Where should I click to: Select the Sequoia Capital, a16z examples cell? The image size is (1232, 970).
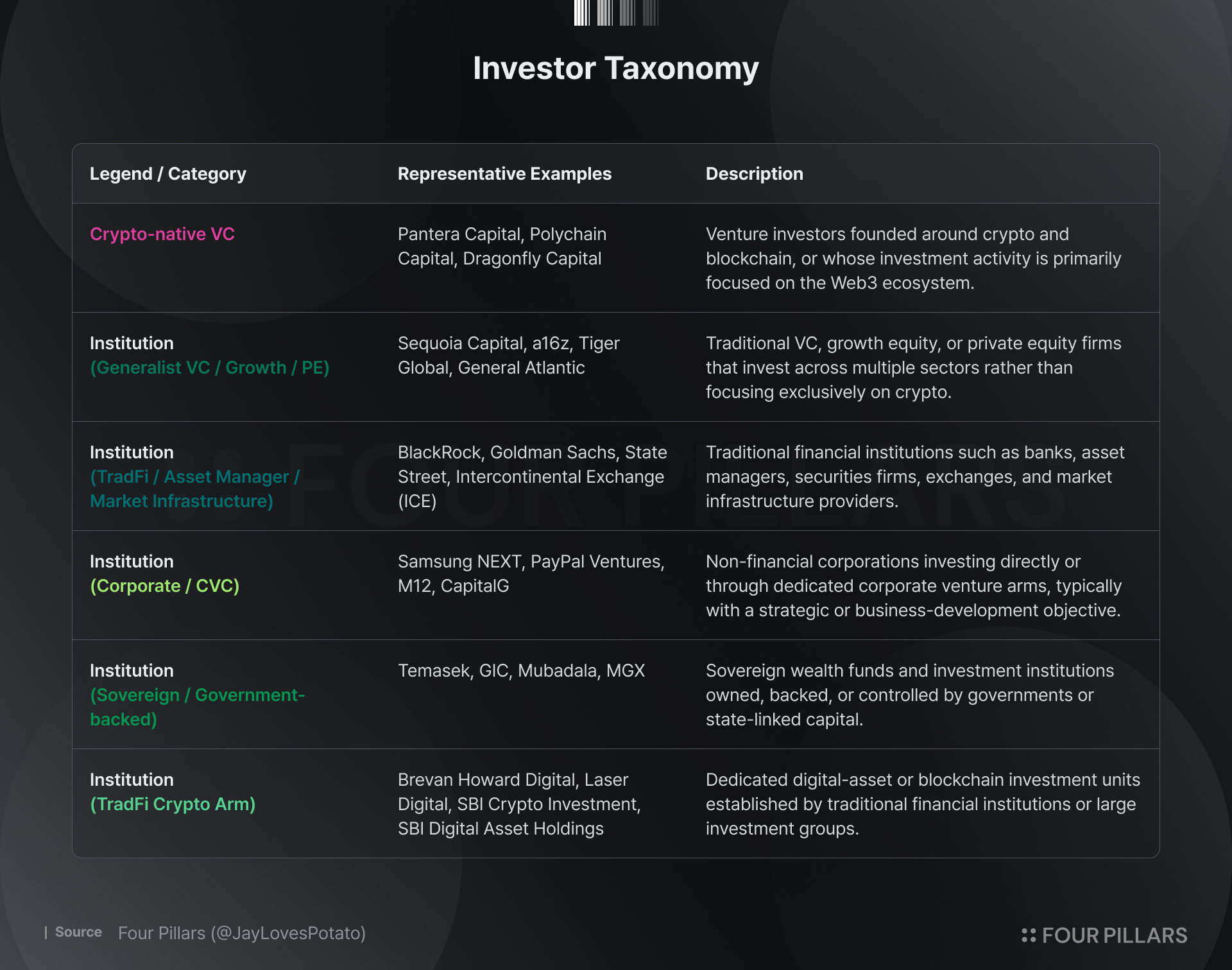tap(509, 356)
